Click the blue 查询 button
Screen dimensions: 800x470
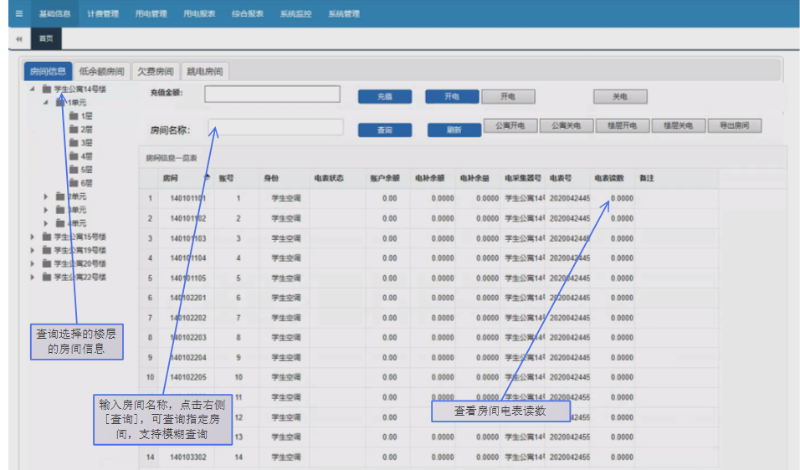tap(384, 130)
